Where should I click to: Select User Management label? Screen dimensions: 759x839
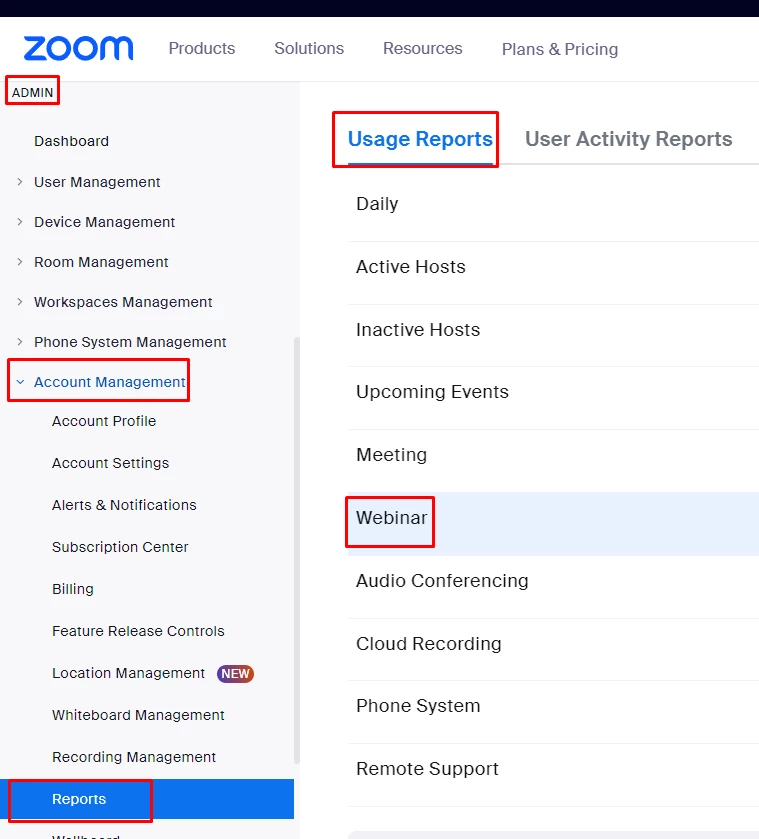pyautogui.click(x=97, y=182)
